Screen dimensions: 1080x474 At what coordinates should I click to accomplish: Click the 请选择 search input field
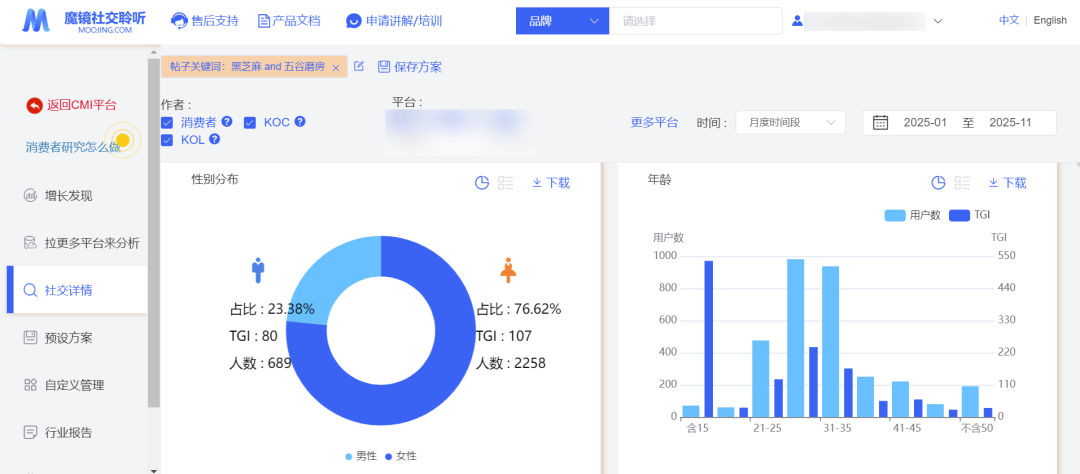[x=695, y=20]
